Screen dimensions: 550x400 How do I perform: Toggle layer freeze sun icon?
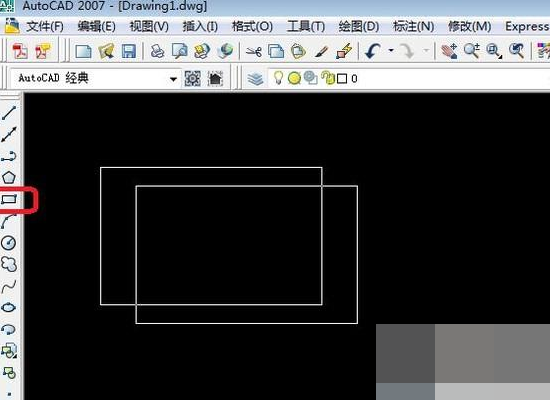tap(294, 78)
